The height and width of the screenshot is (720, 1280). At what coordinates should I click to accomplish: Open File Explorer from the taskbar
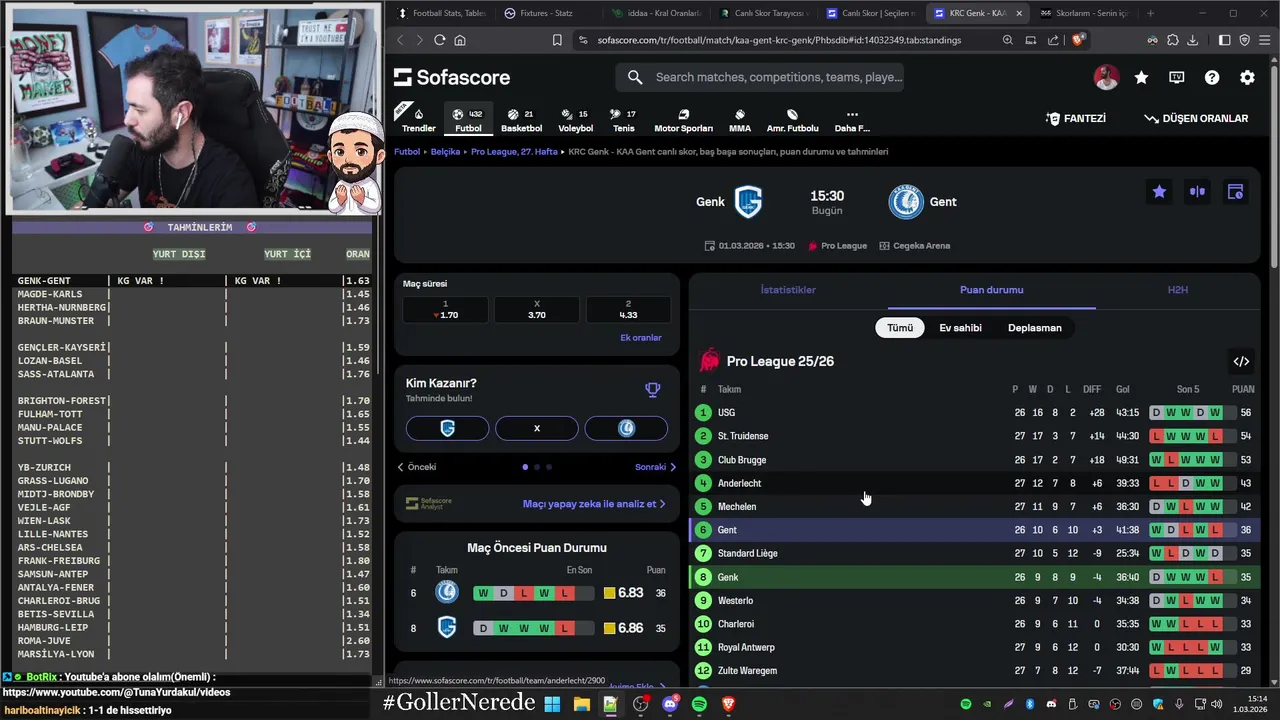pos(581,704)
